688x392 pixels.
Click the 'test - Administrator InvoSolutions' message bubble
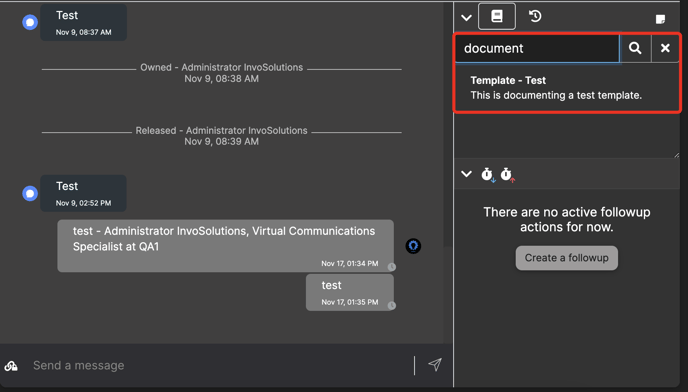pos(226,246)
